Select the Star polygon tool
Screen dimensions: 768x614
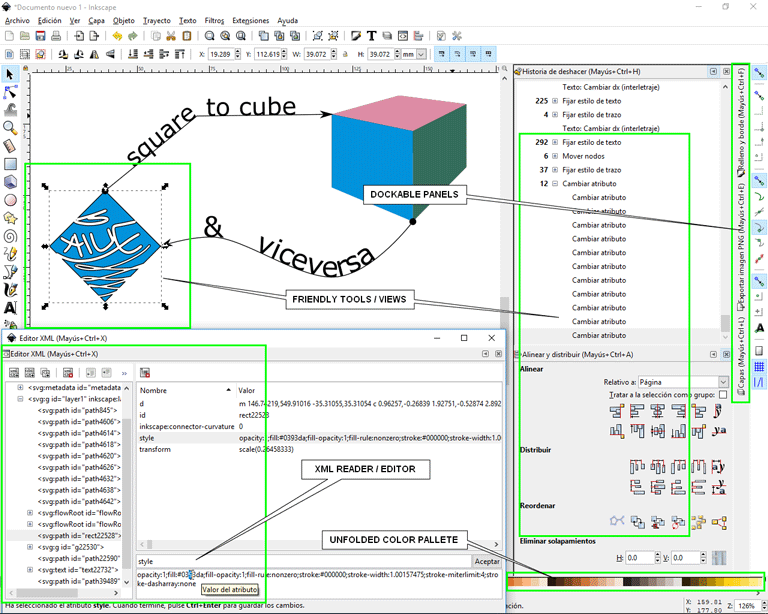[10, 218]
